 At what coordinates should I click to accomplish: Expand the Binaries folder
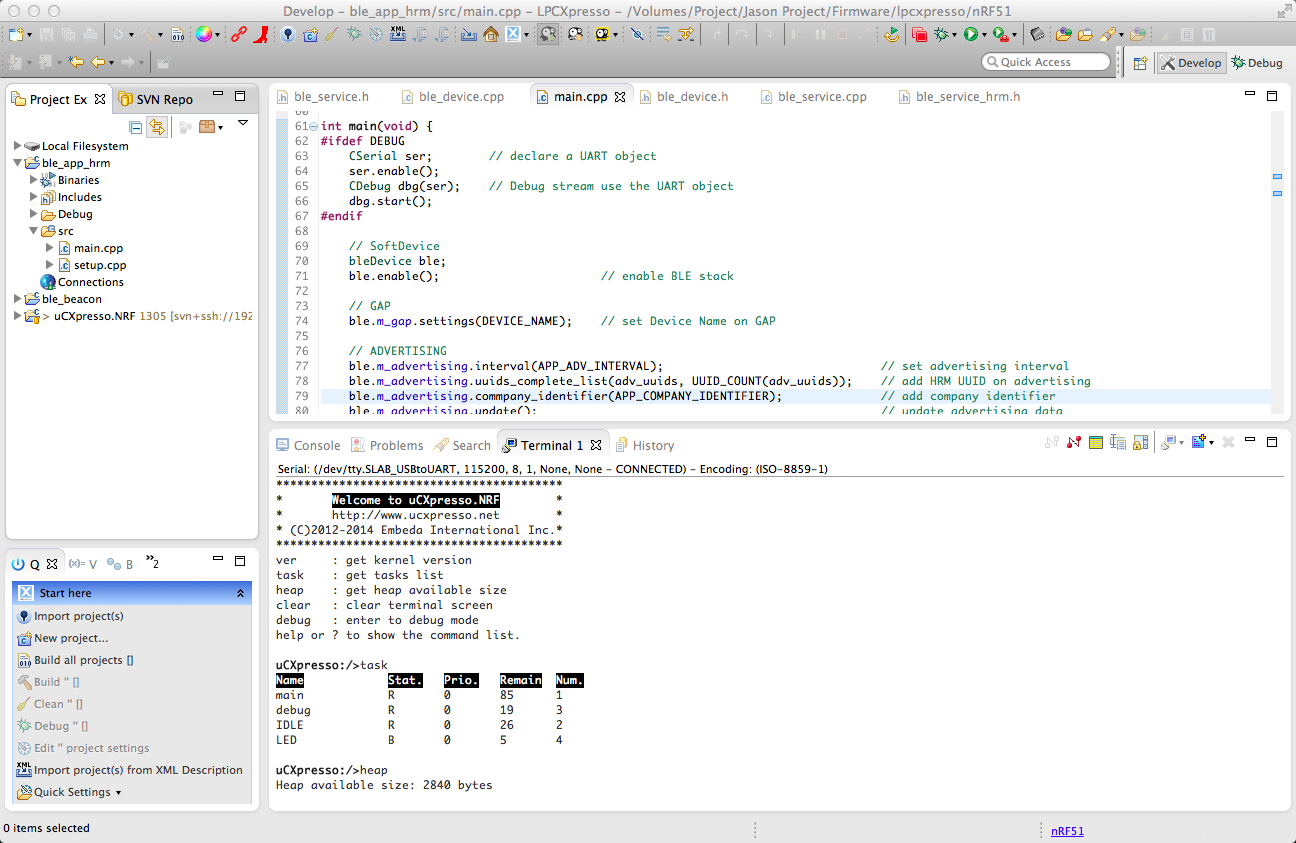pyautogui.click(x=34, y=180)
